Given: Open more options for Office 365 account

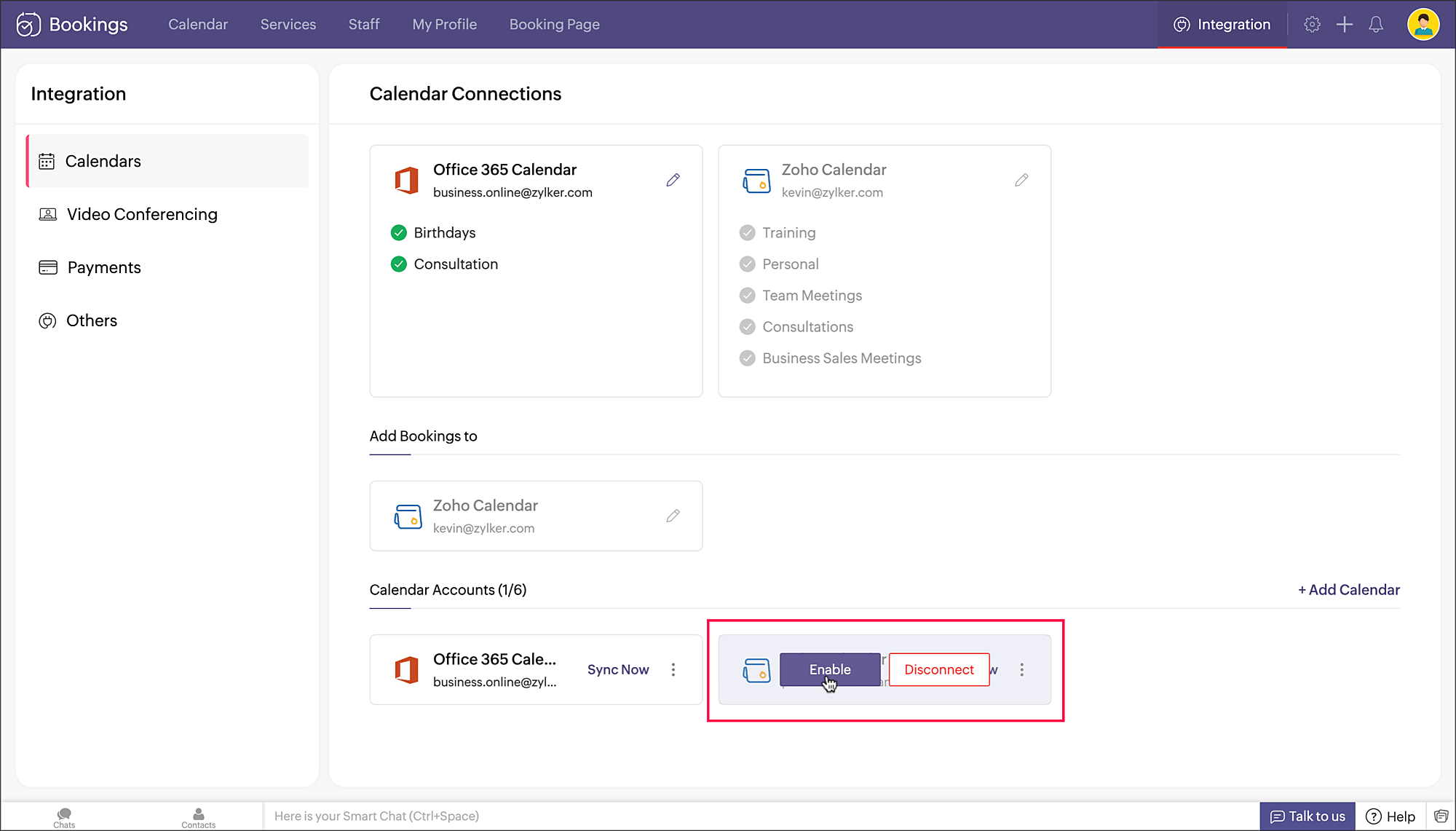Looking at the screenshot, I should [x=673, y=669].
